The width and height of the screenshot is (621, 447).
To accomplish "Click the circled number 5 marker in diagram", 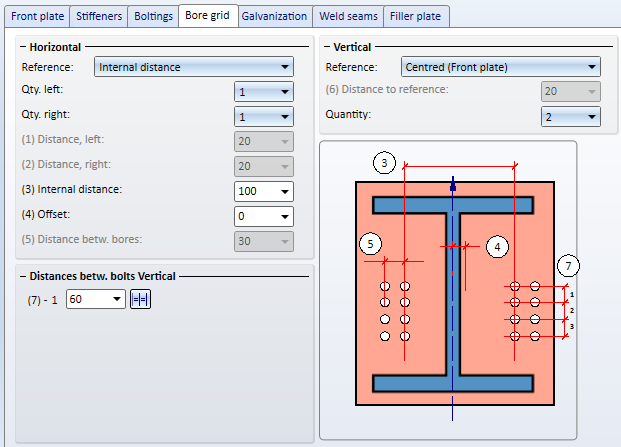I will point(370,244).
